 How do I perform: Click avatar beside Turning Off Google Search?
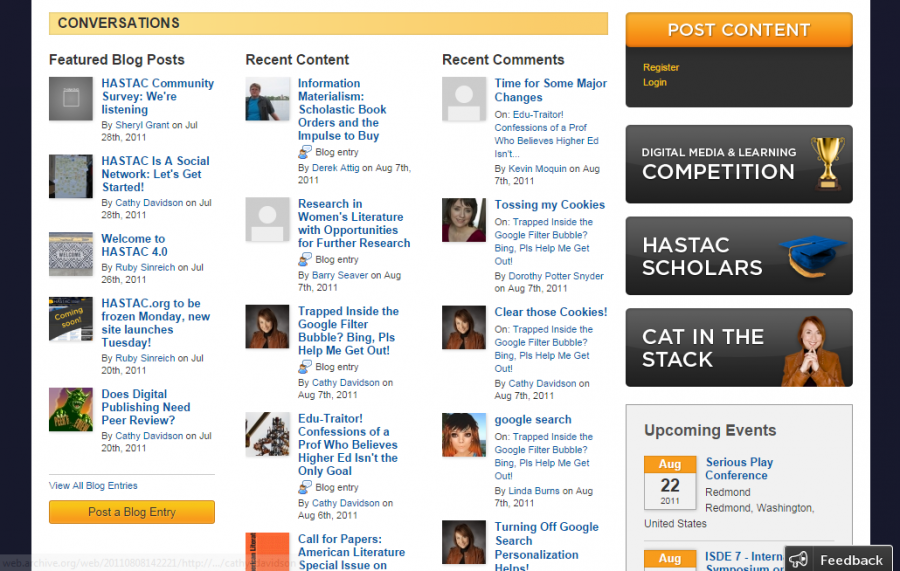tap(464, 542)
